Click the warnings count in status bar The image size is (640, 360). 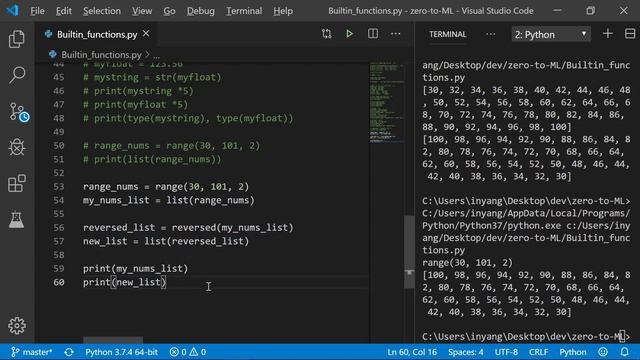pos(198,352)
